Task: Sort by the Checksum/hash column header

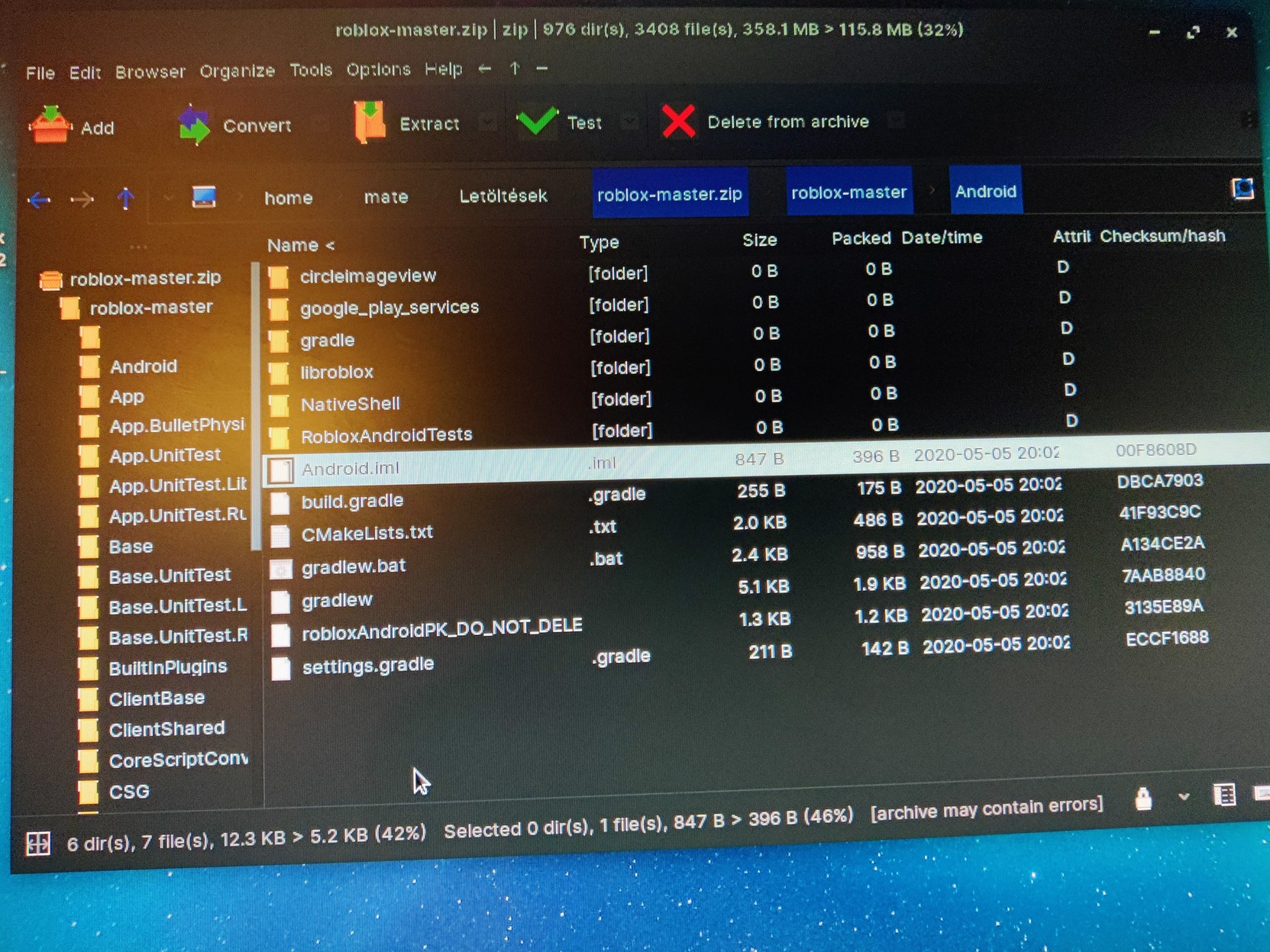Action: (1162, 236)
